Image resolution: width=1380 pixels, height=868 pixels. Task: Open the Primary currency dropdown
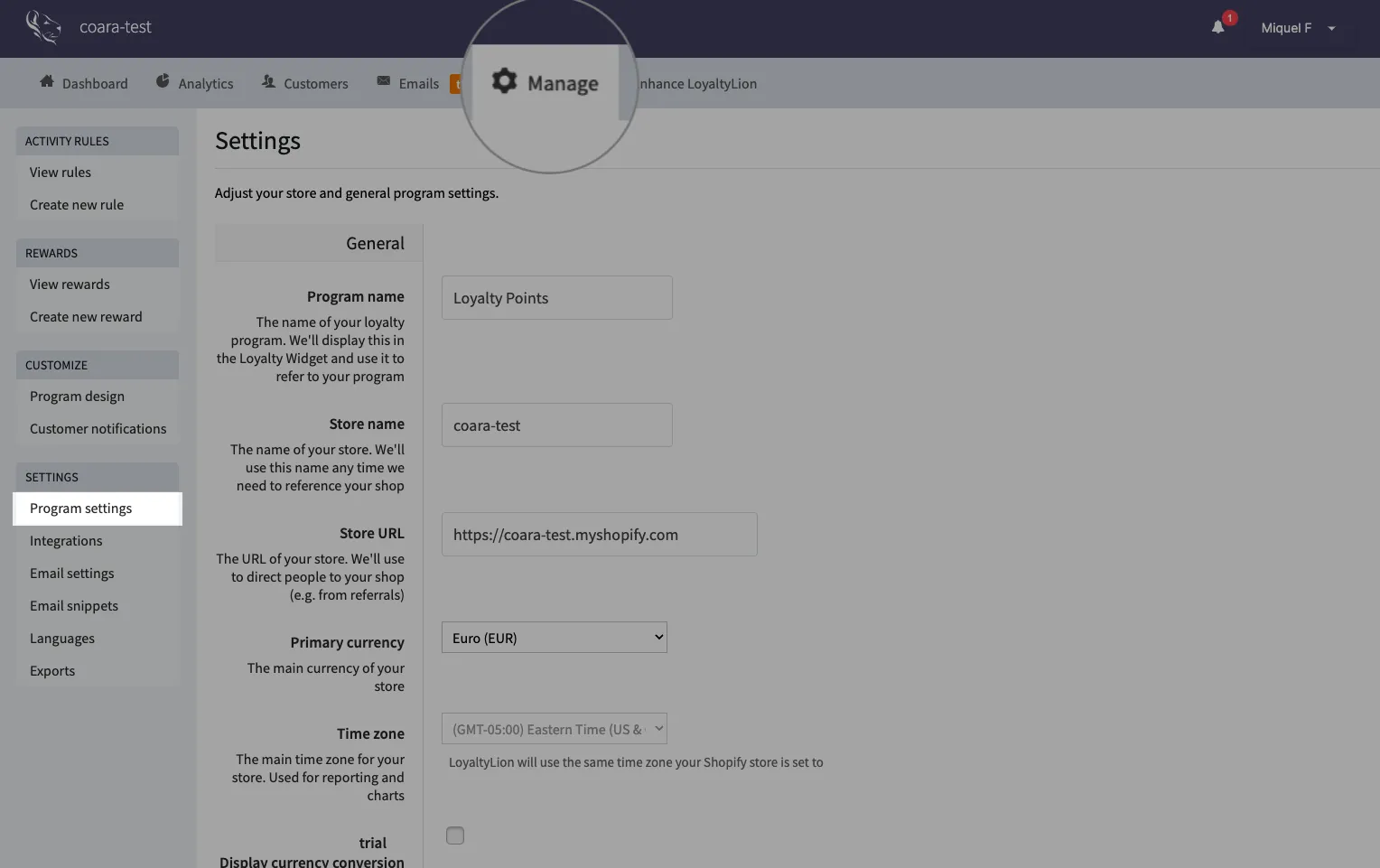pos(554,638)
